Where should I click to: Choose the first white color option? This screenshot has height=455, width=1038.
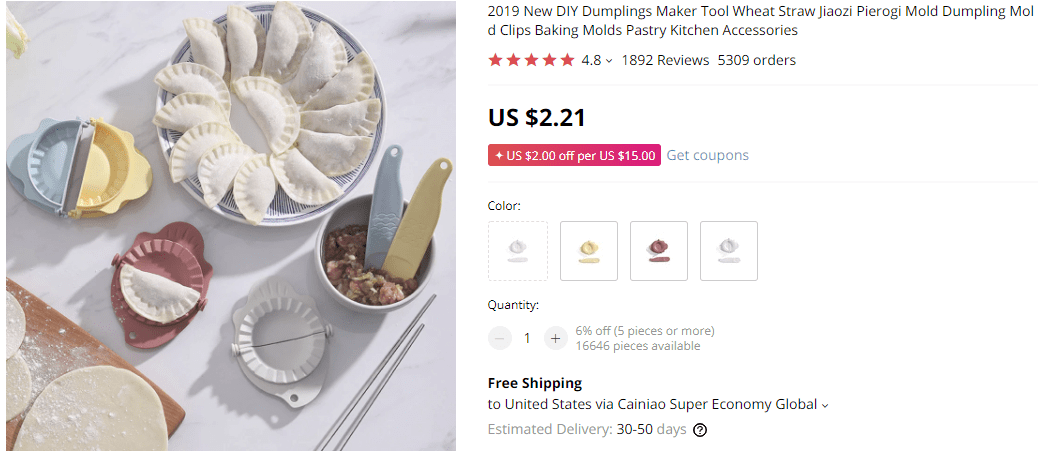point(518,251)
